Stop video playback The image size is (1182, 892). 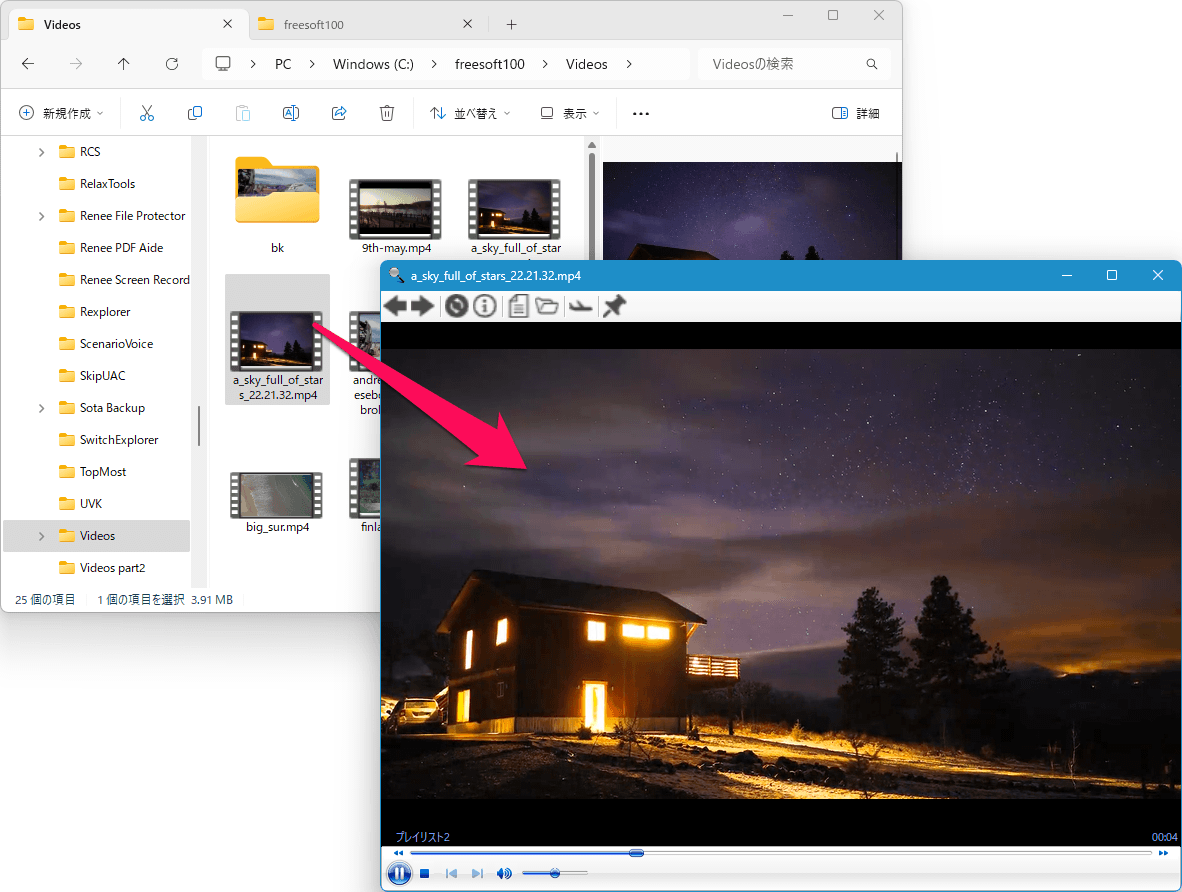[424, 873]
